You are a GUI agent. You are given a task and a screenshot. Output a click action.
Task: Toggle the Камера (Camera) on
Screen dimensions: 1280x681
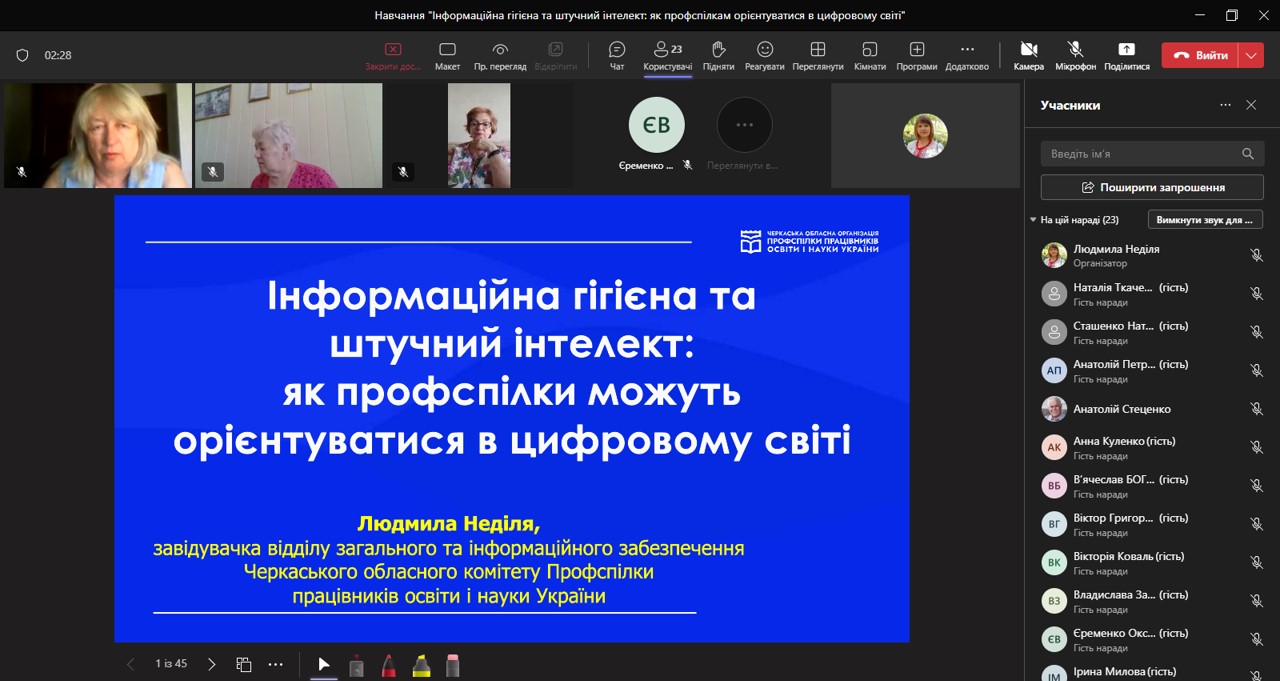coord(1028,56)
